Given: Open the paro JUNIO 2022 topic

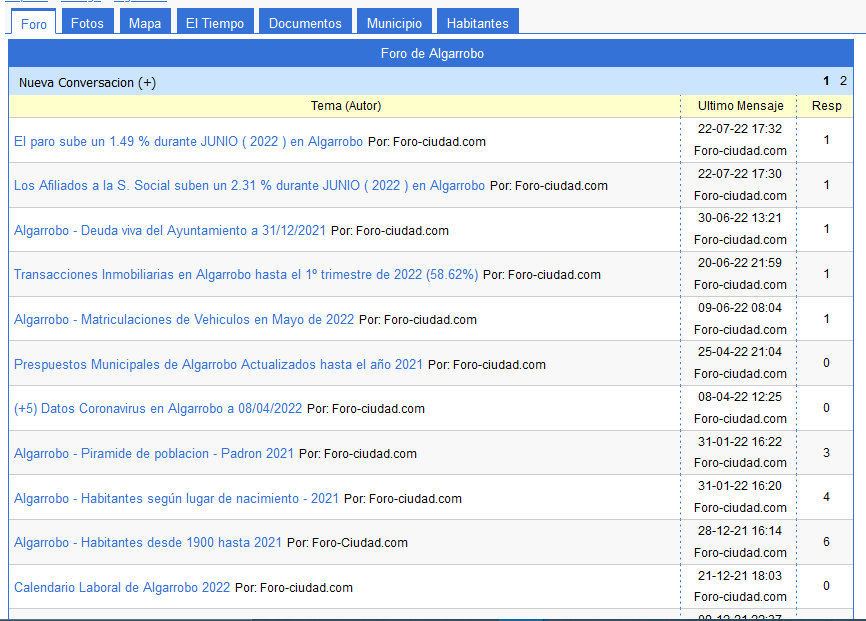Looking at the screenshot, I should [188, 142].
